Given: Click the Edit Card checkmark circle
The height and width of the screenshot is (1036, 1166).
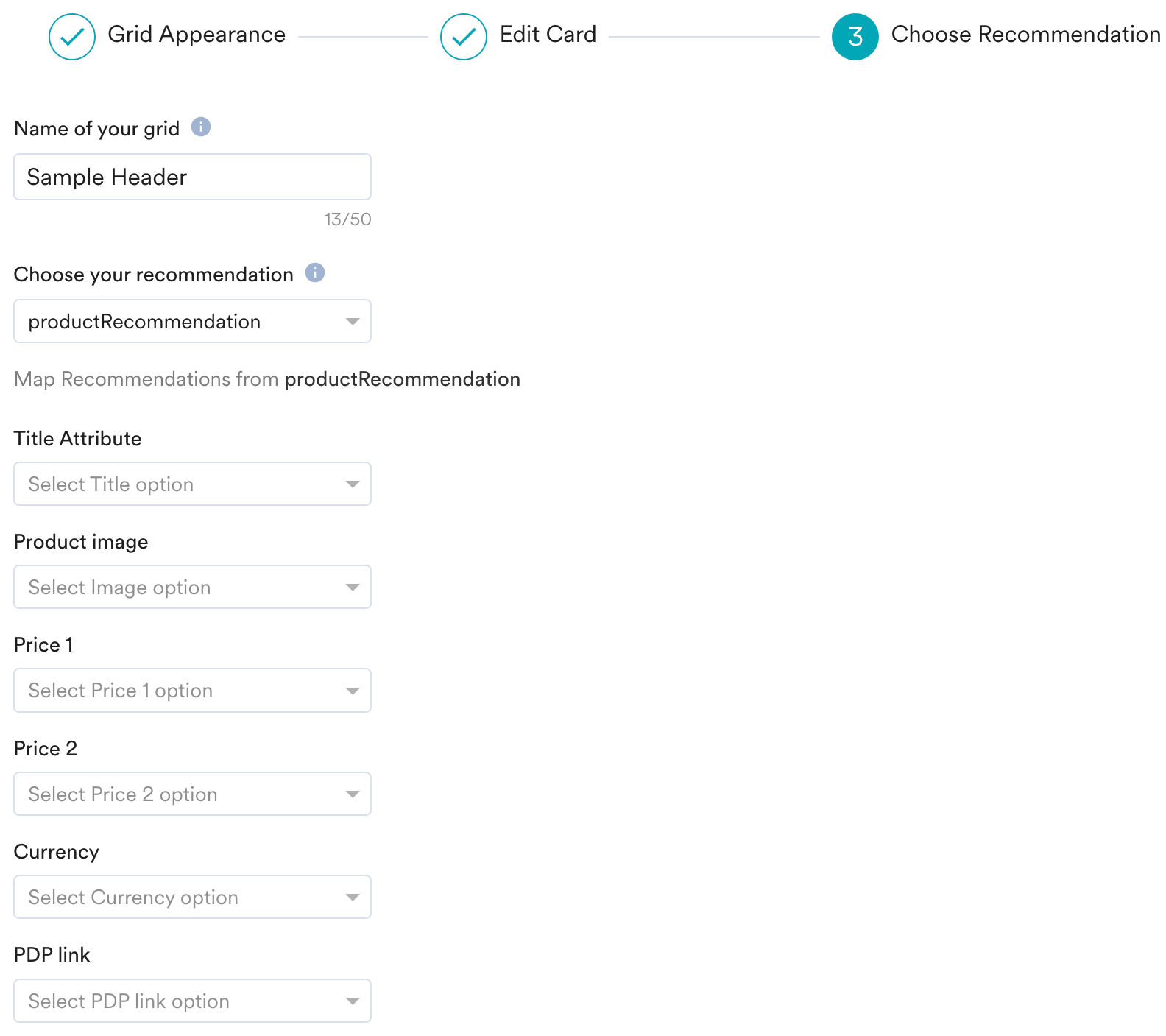Looking at the screenshot, I should click(x=464, y=37).
